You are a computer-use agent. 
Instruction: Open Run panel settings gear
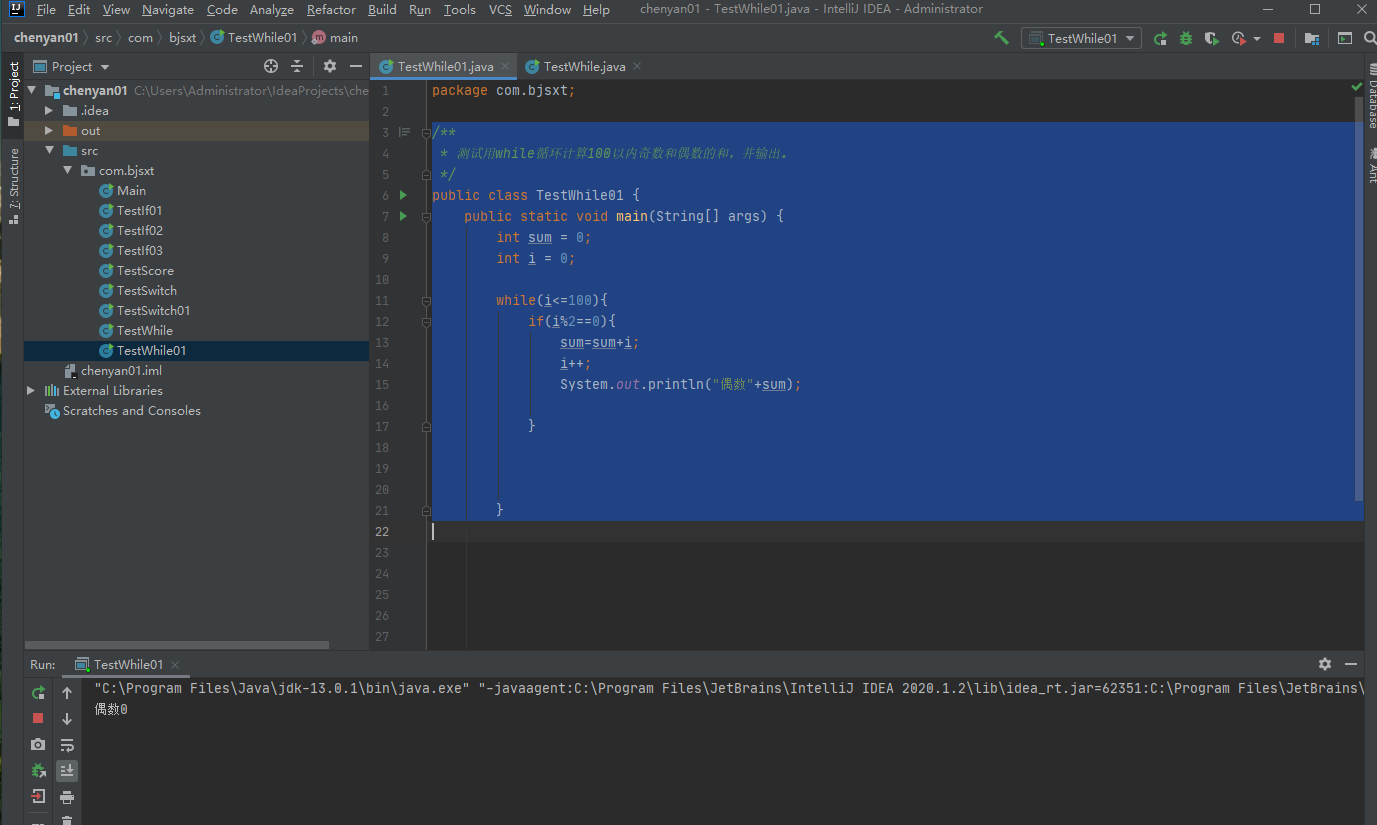point(1325,664)
